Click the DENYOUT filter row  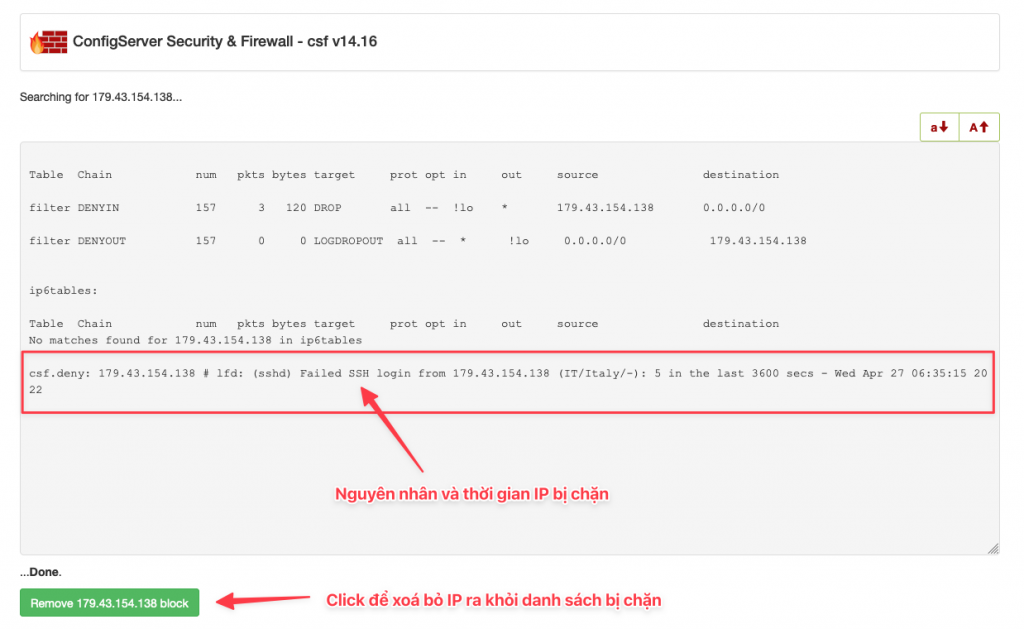[418, 241]
